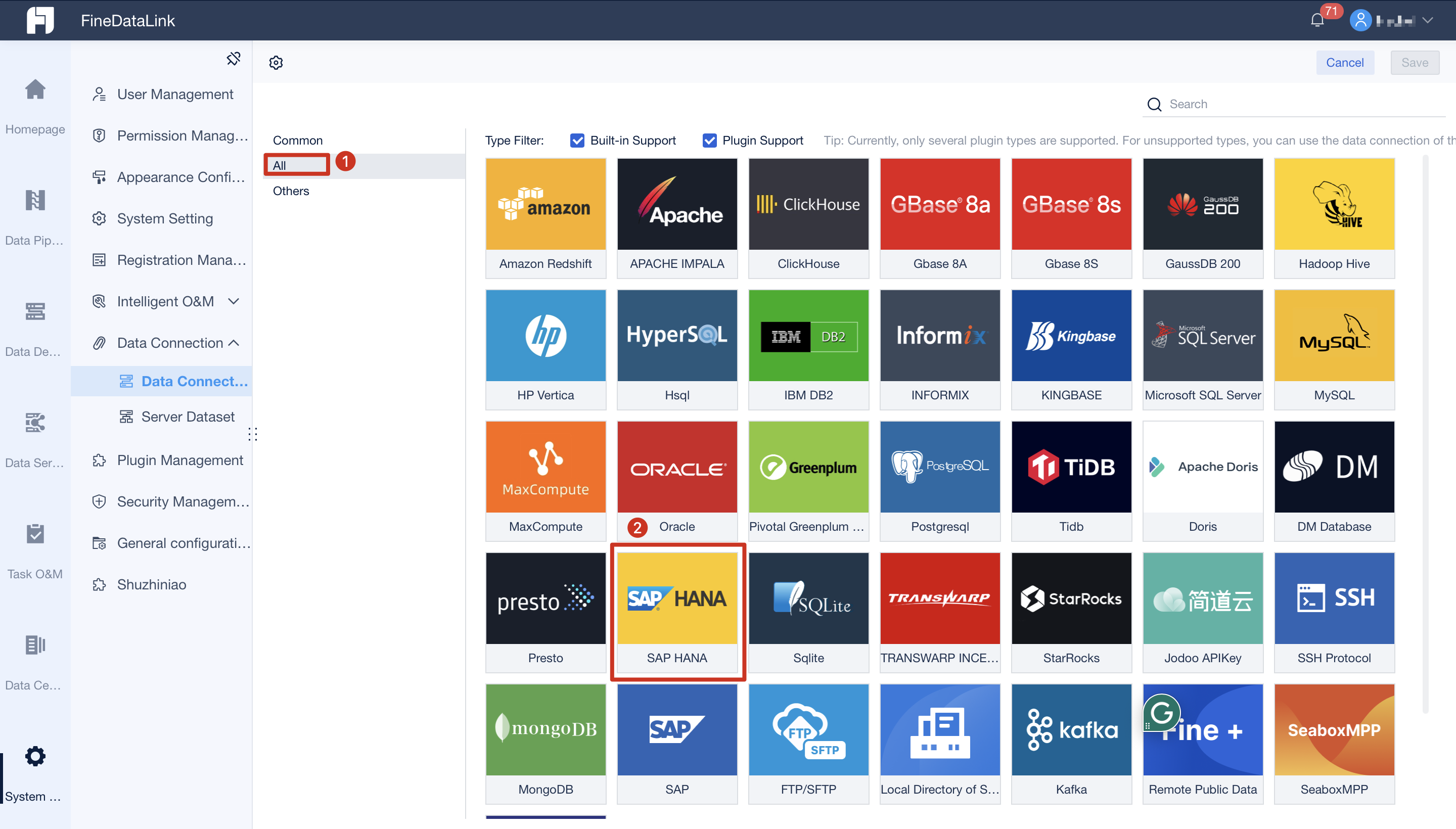This screenshot has width=1456, height=829.
Task: Select the Common category tab
Action: 297,141
